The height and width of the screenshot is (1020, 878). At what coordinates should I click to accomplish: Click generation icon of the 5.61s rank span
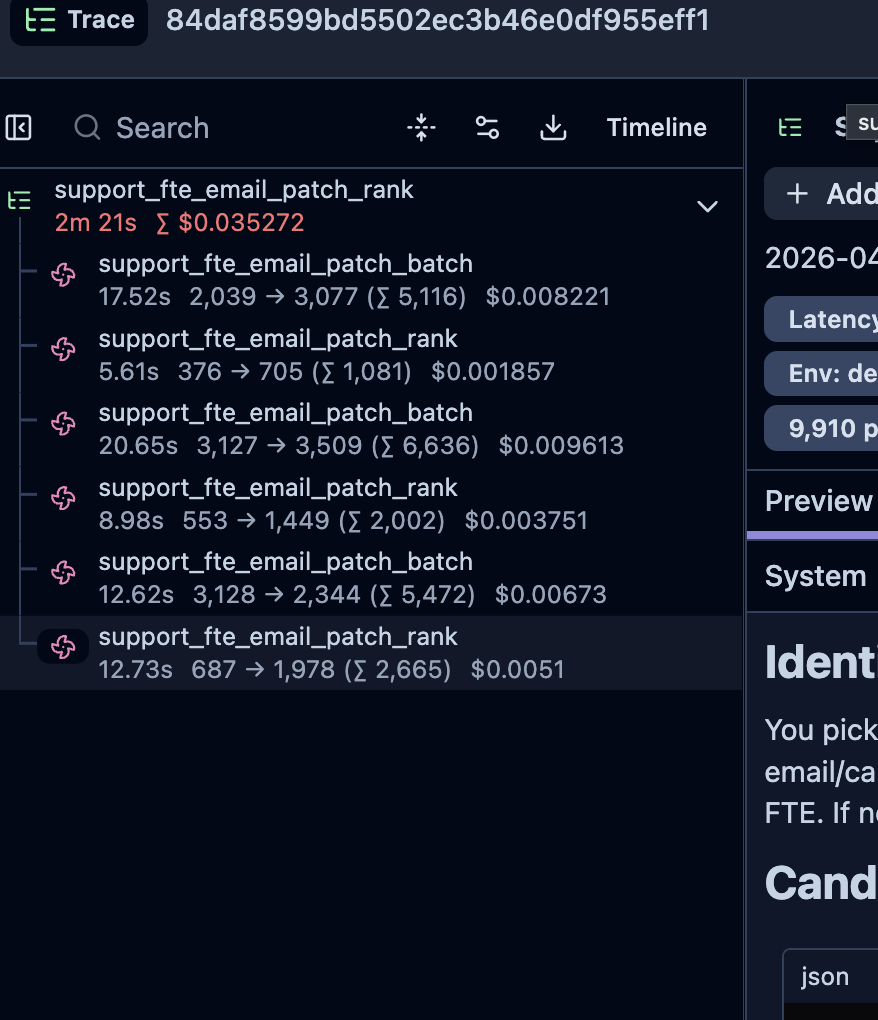coord(63,350)
